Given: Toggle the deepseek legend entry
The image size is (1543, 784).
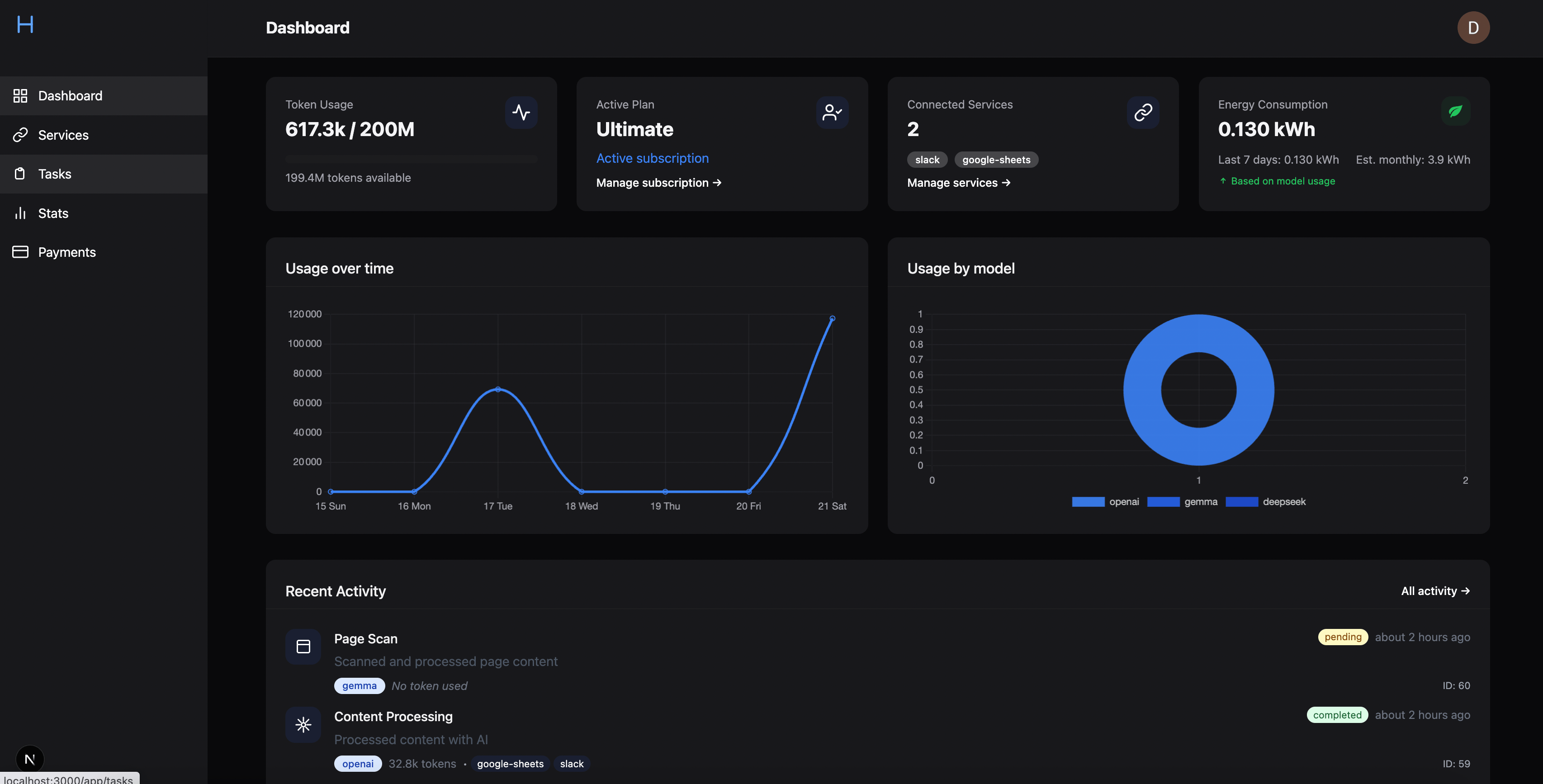Looking at the screenshot, I should 1265,502.
